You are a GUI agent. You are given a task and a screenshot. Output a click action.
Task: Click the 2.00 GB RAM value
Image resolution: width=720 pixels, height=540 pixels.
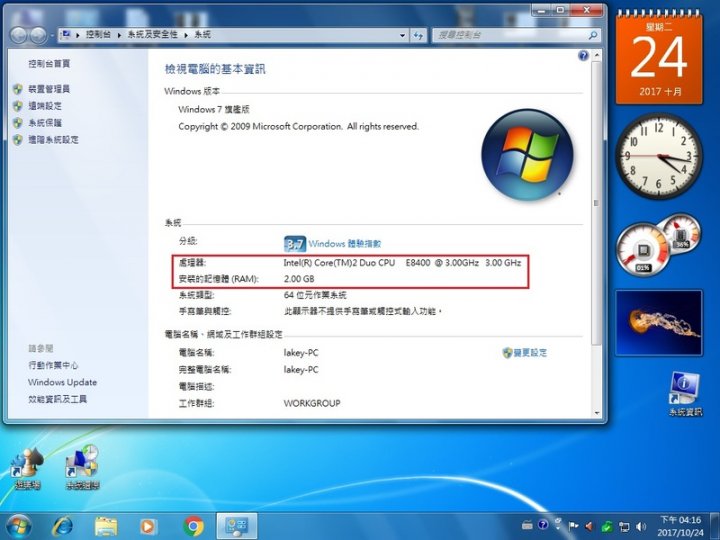pos(299,279)
